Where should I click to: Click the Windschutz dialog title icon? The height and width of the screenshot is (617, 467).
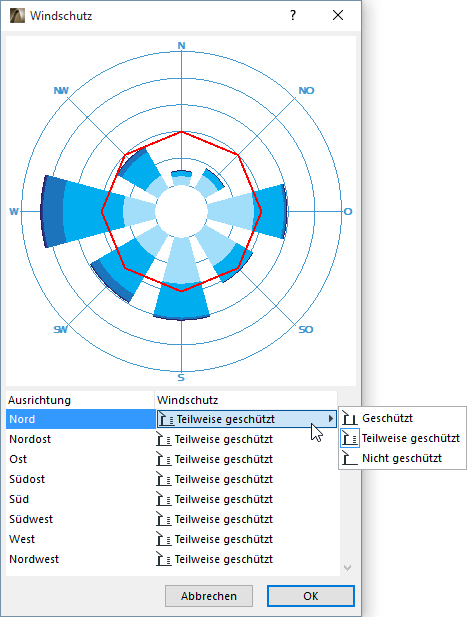point(17,16)
